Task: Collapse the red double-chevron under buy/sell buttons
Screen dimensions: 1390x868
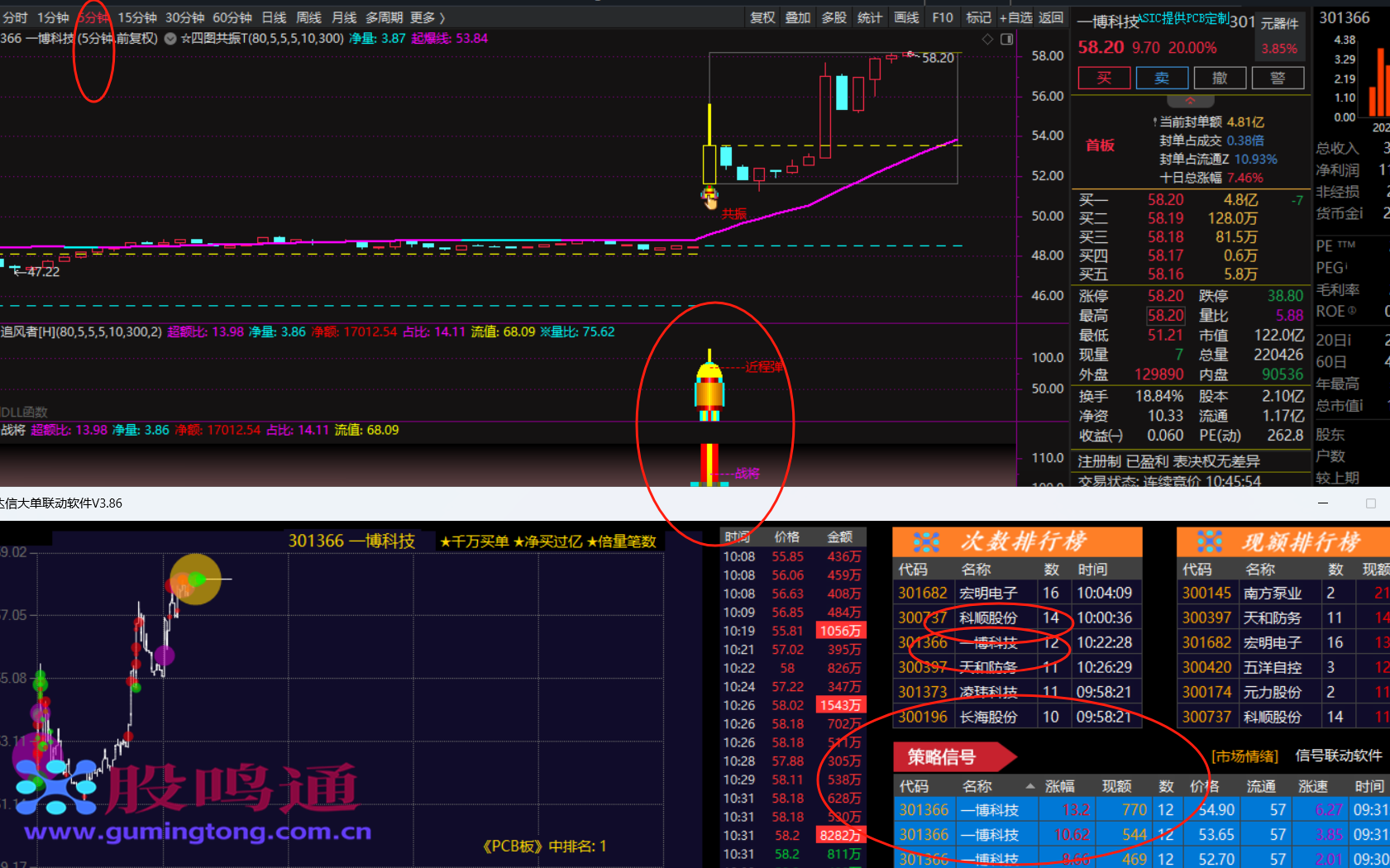Action: pyautogui.click(x=1190, y=101)
